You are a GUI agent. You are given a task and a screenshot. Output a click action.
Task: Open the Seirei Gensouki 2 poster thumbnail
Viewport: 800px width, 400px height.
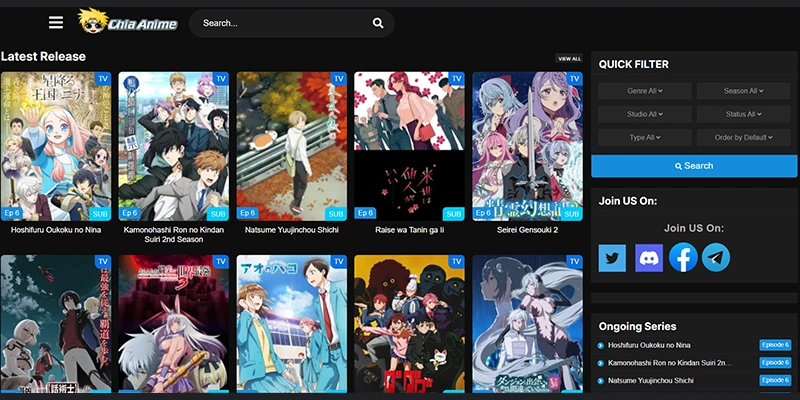pos(527,146)
